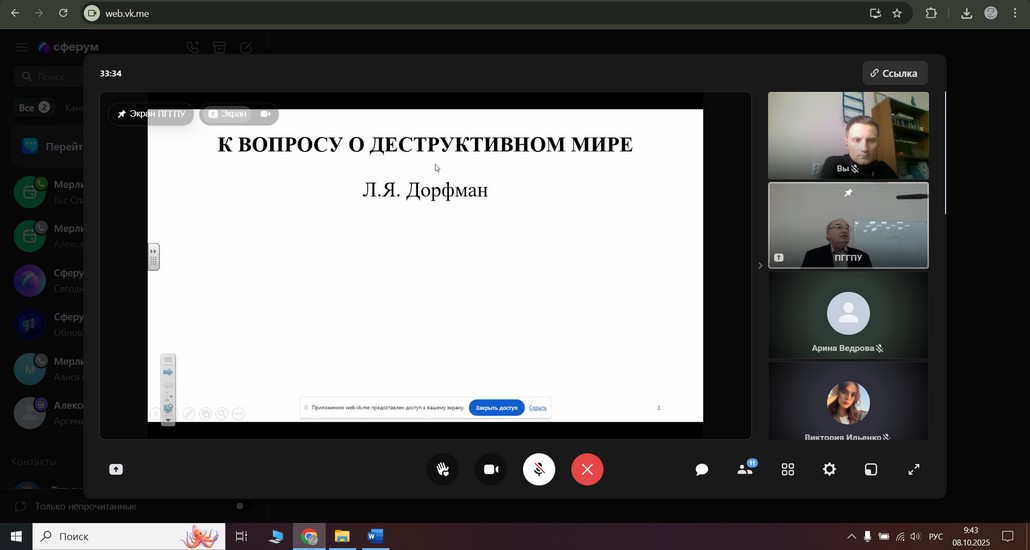Open call settings gear

[x=829, y=470]
